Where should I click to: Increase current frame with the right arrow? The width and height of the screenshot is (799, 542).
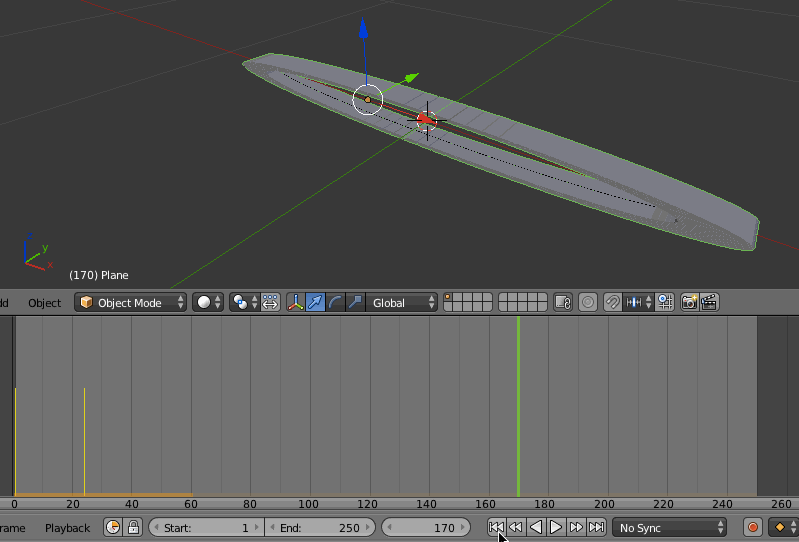click(463, 528)
